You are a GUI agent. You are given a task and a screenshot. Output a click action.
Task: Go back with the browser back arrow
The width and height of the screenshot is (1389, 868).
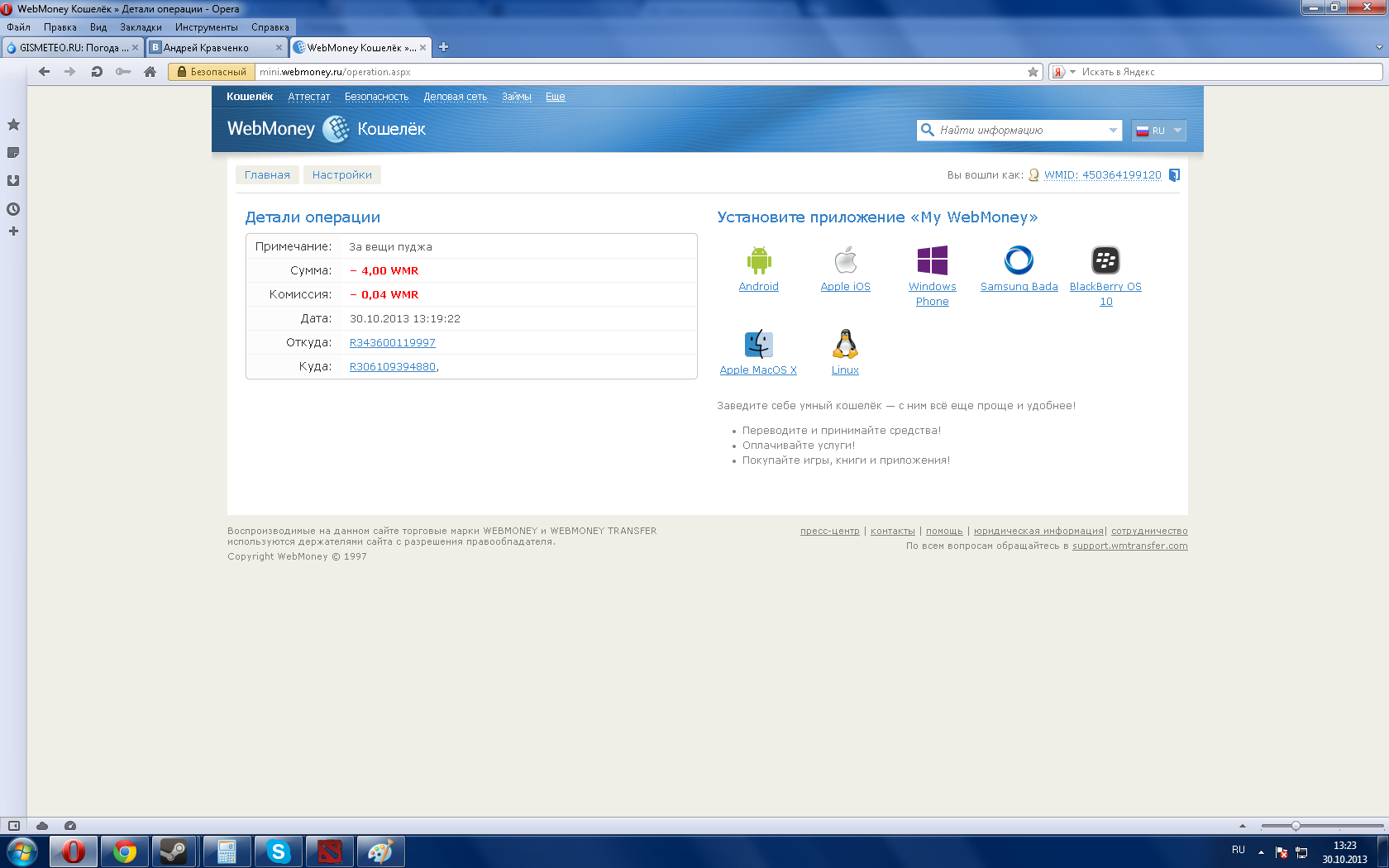pos(45,72)
